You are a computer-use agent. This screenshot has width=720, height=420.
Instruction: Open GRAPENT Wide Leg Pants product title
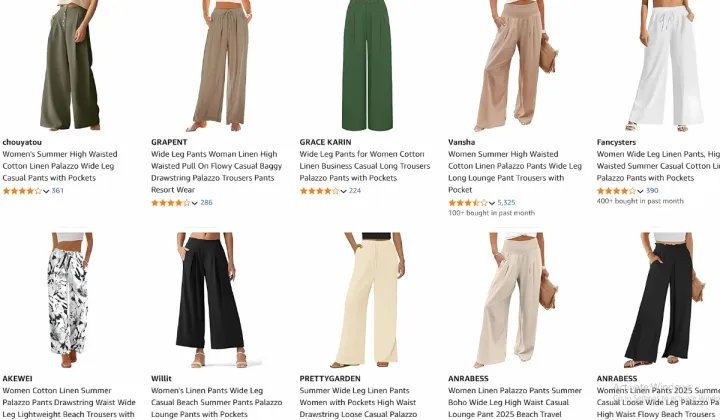tap(216, 172)
